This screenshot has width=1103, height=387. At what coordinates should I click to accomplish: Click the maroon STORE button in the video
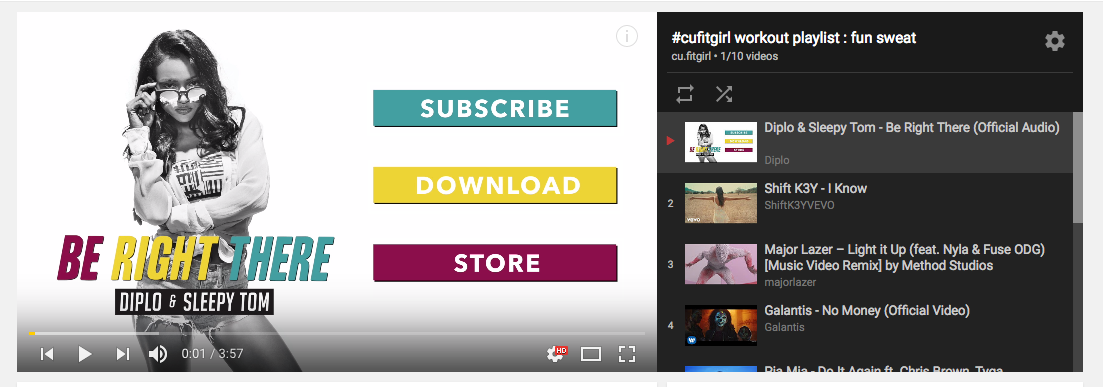tap(495, 263)
